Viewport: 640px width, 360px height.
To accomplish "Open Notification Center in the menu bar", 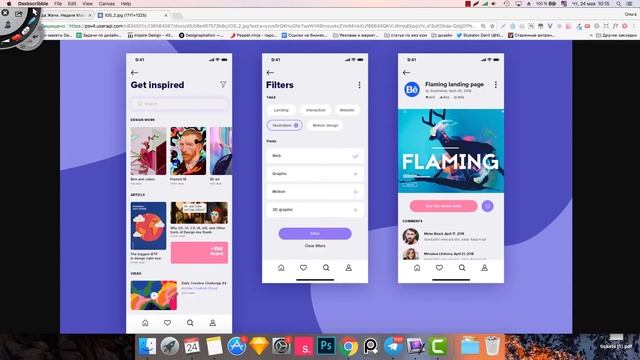I will (x=630, y=4).
